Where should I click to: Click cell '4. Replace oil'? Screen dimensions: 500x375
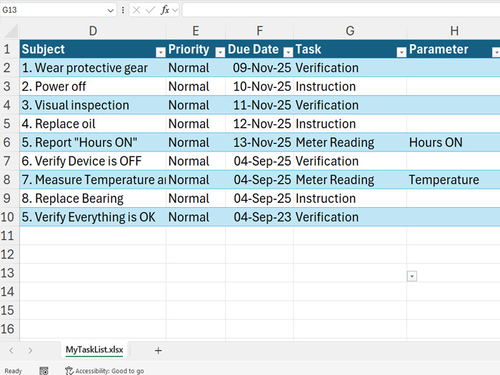coord(93,124)
